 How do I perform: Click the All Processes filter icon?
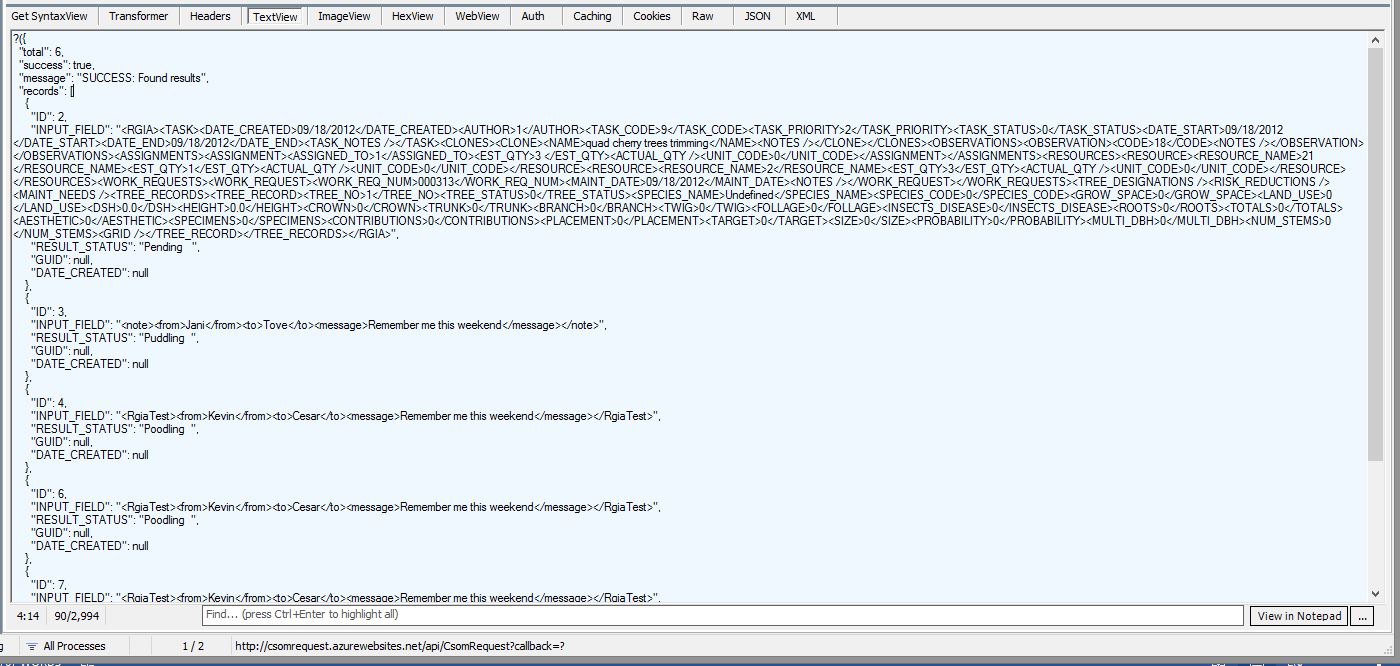32,646
